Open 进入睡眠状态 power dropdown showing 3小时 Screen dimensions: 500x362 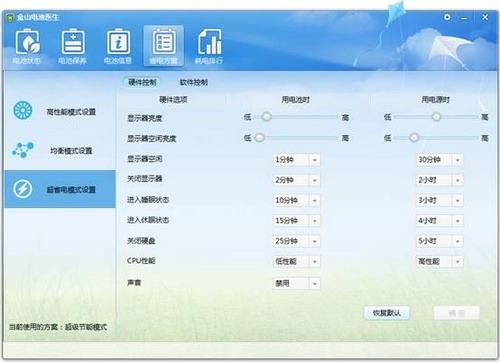click(x=439, y=200)
